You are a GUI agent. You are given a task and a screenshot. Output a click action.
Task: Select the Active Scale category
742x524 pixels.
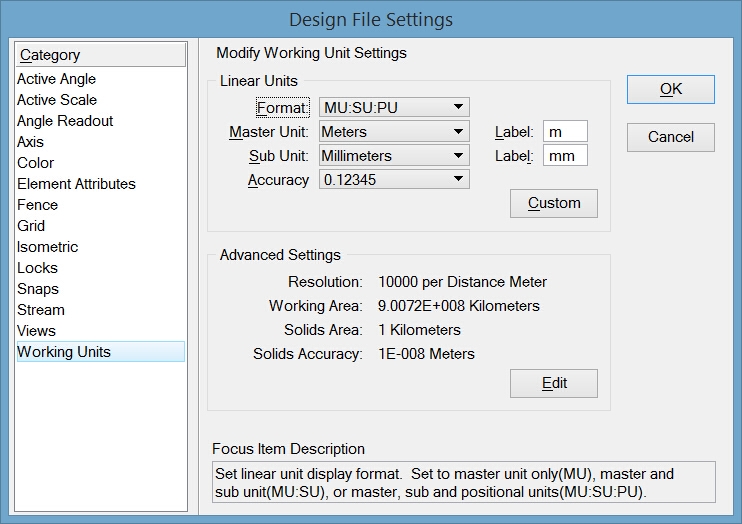57,100
